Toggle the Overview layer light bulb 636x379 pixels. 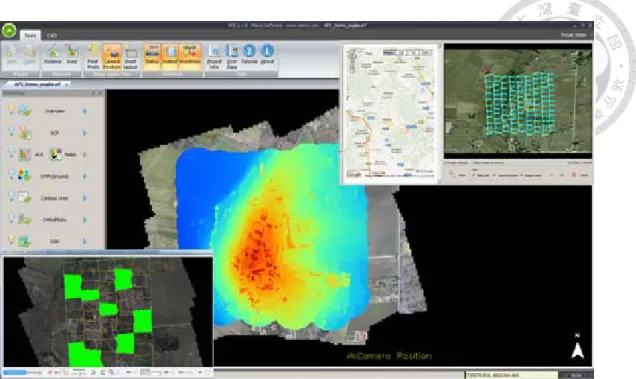click(11, 109)
